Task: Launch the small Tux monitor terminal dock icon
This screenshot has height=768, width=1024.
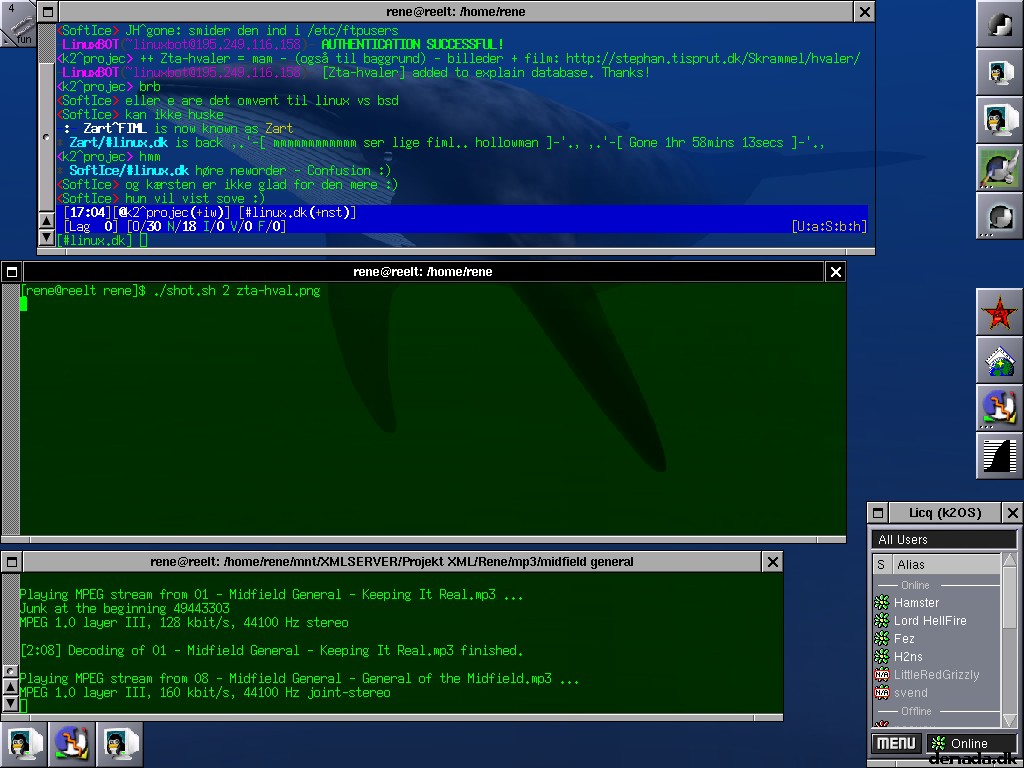Action: pyautogui.click(x=999, y=72)
